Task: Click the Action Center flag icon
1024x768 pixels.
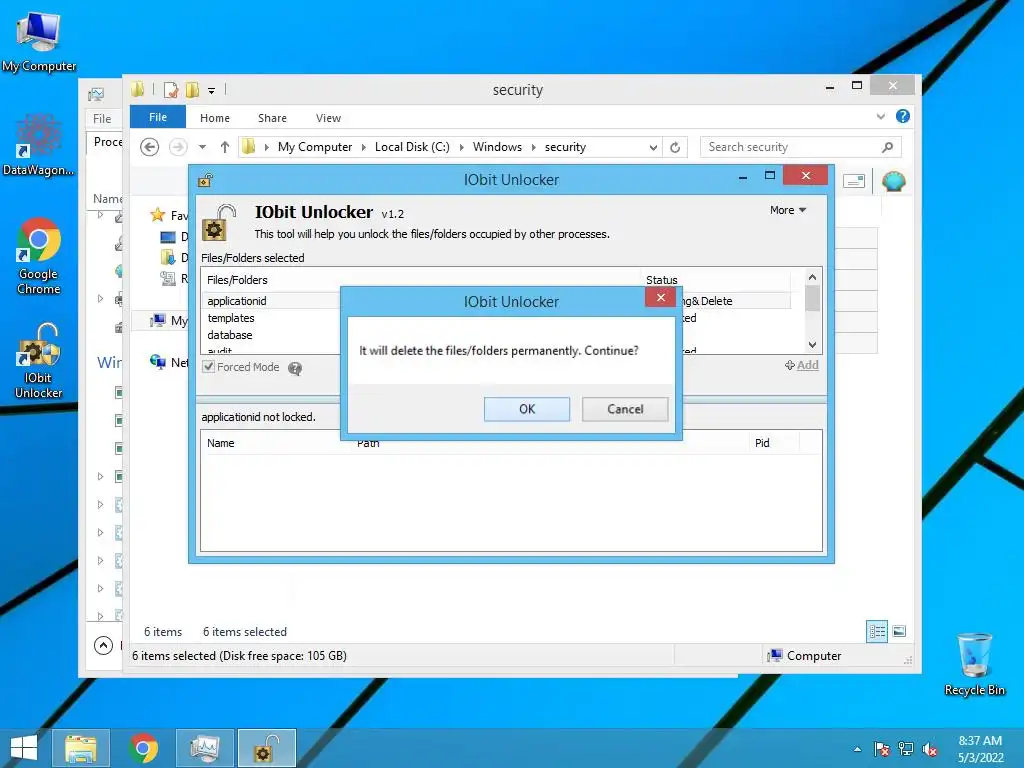Action: coord(882,749)
